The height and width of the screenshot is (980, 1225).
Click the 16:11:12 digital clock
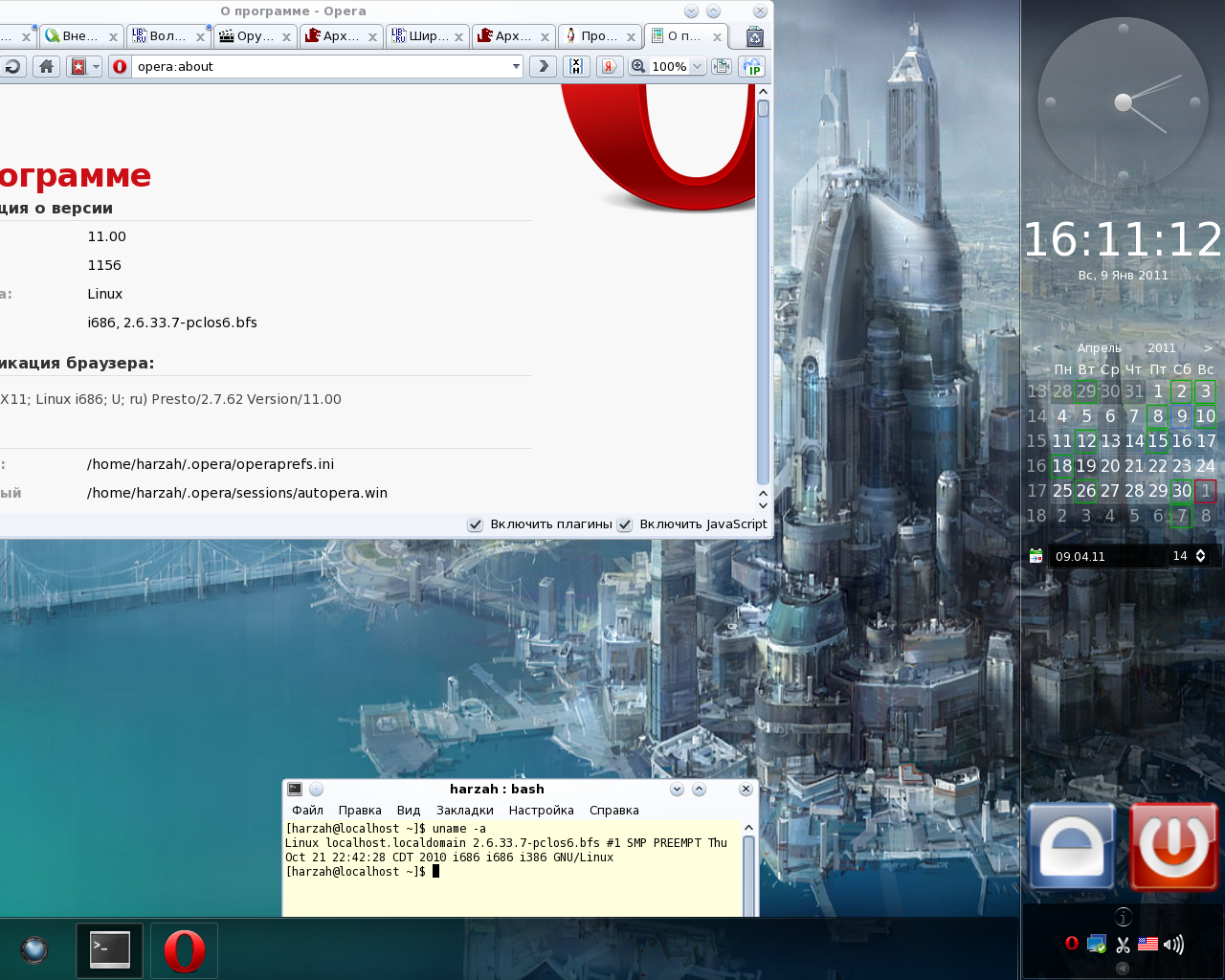click(x=1123, y=239)
